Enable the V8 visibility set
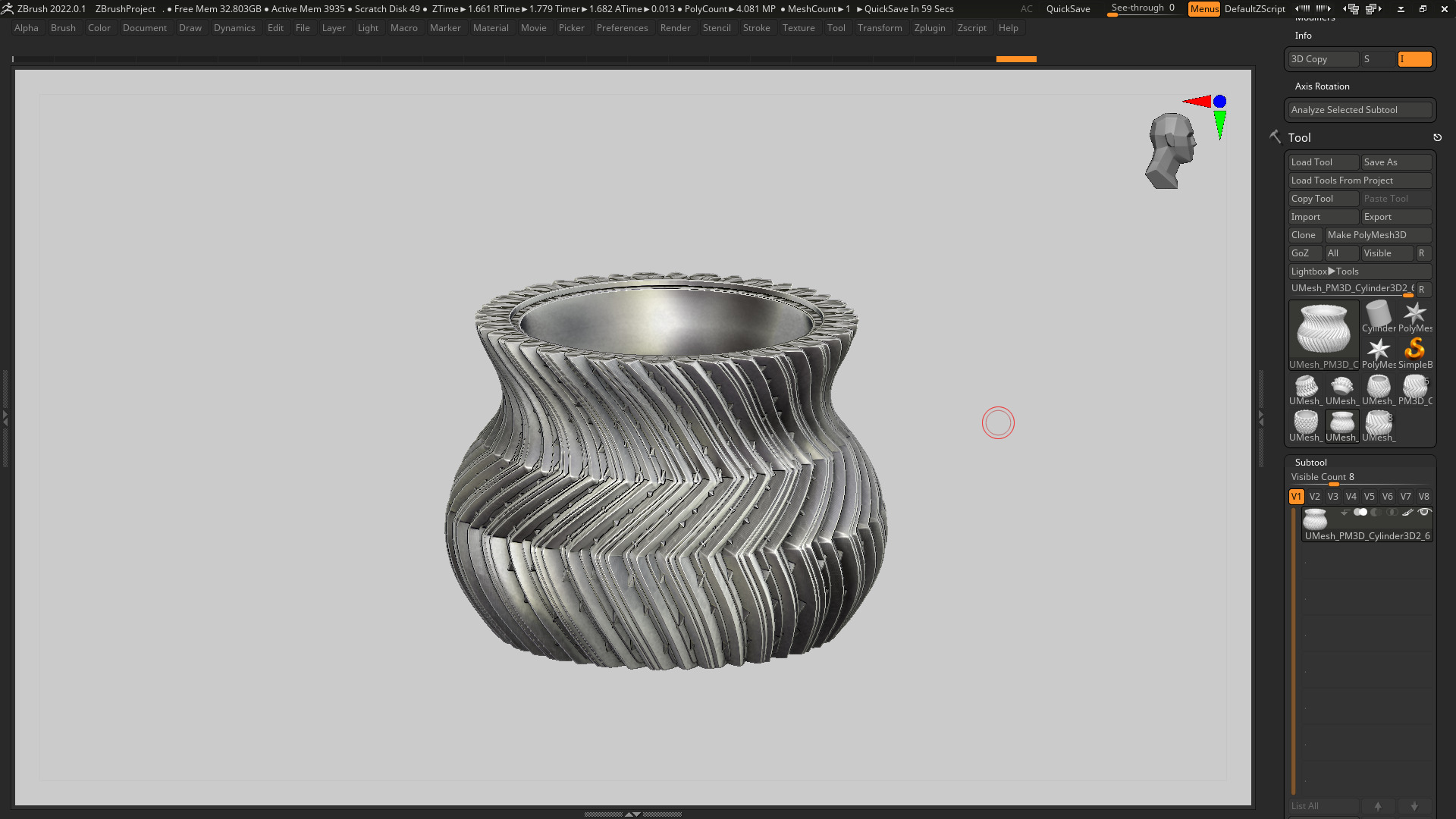1456x819 pixels. click(x=1424, y=497)
